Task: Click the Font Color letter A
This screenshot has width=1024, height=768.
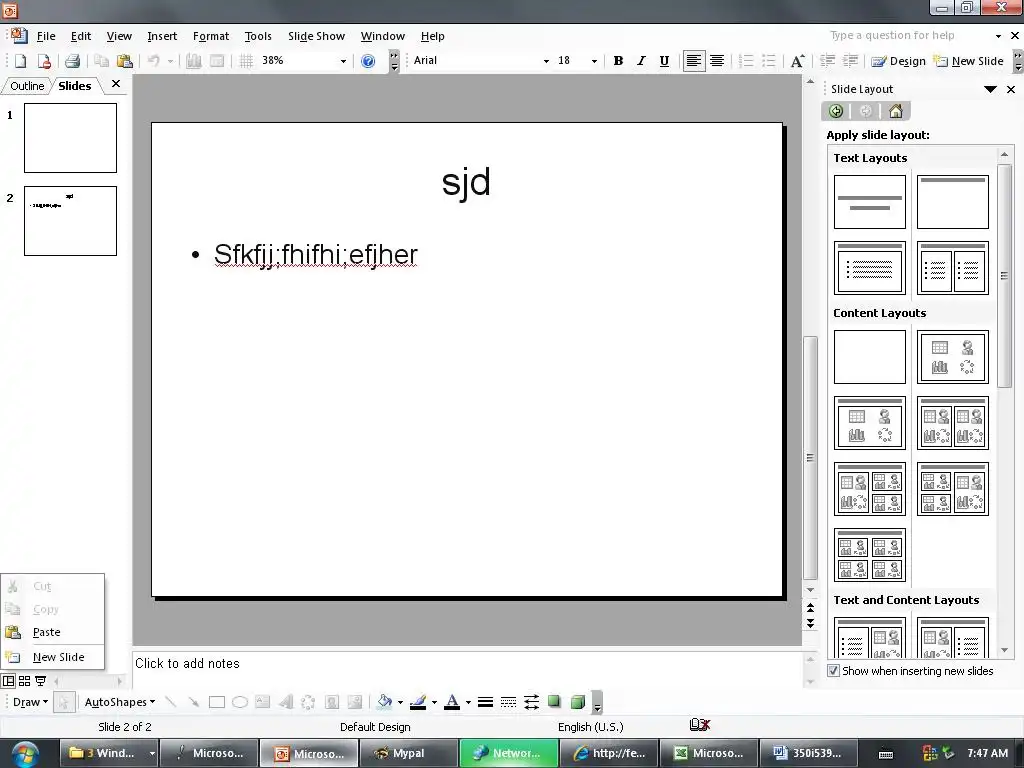Action: click(452, 702)
